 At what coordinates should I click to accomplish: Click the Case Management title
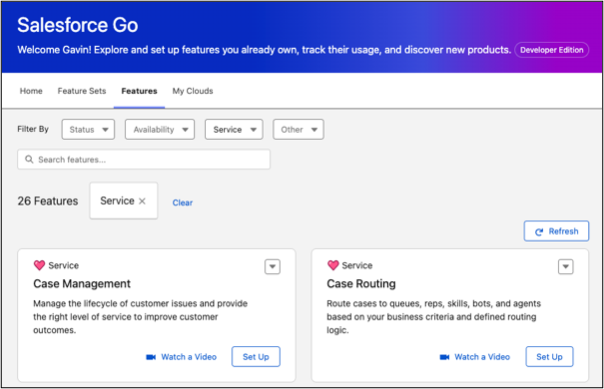pos(82,284)
